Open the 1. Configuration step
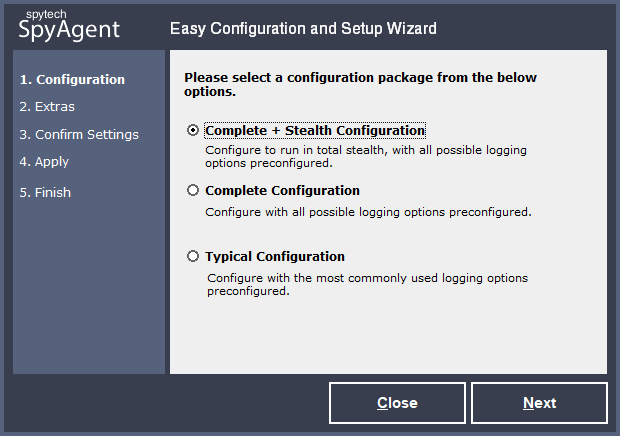This screenshot has width=620, height=436. [72, 80]
